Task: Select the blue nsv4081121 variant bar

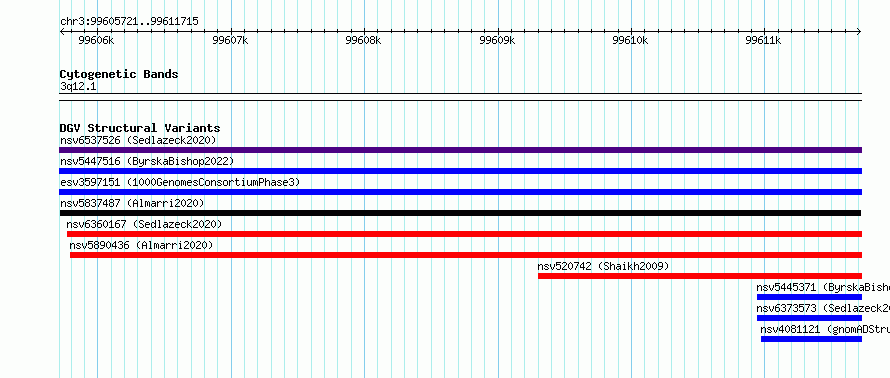Action: 812,339
